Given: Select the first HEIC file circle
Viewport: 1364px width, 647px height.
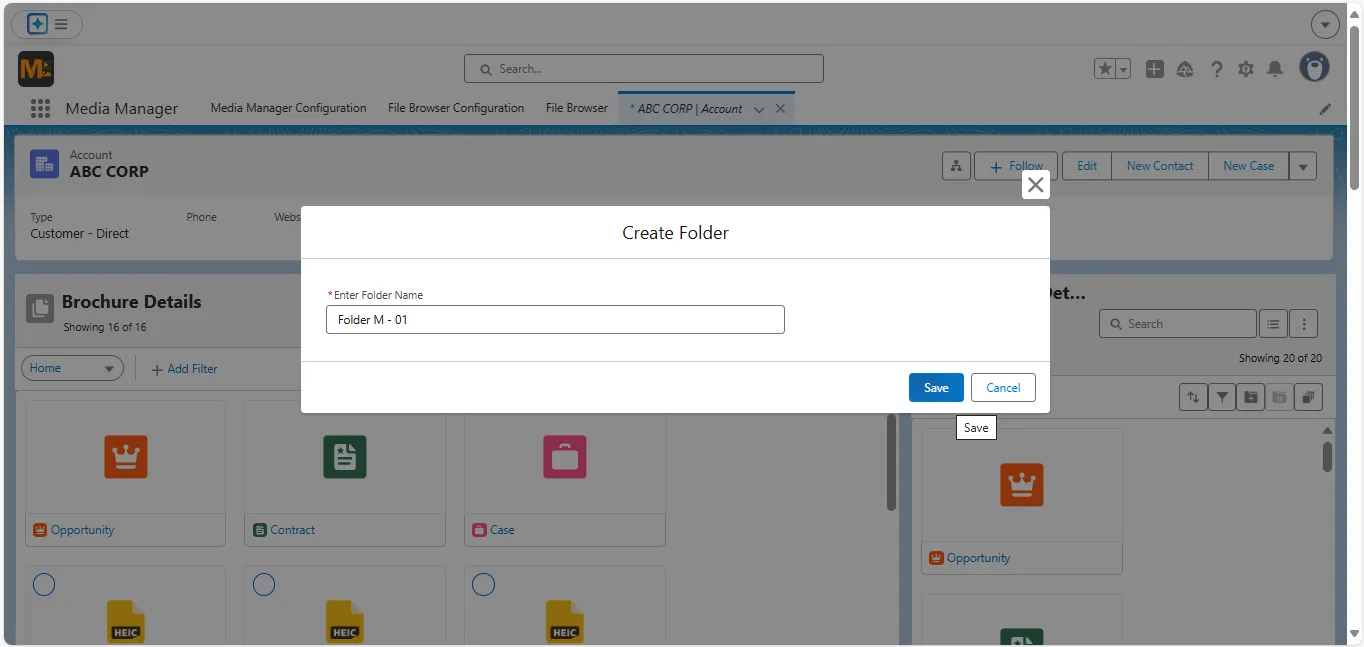Looking at the screenshot, I should tap(44, 584).
